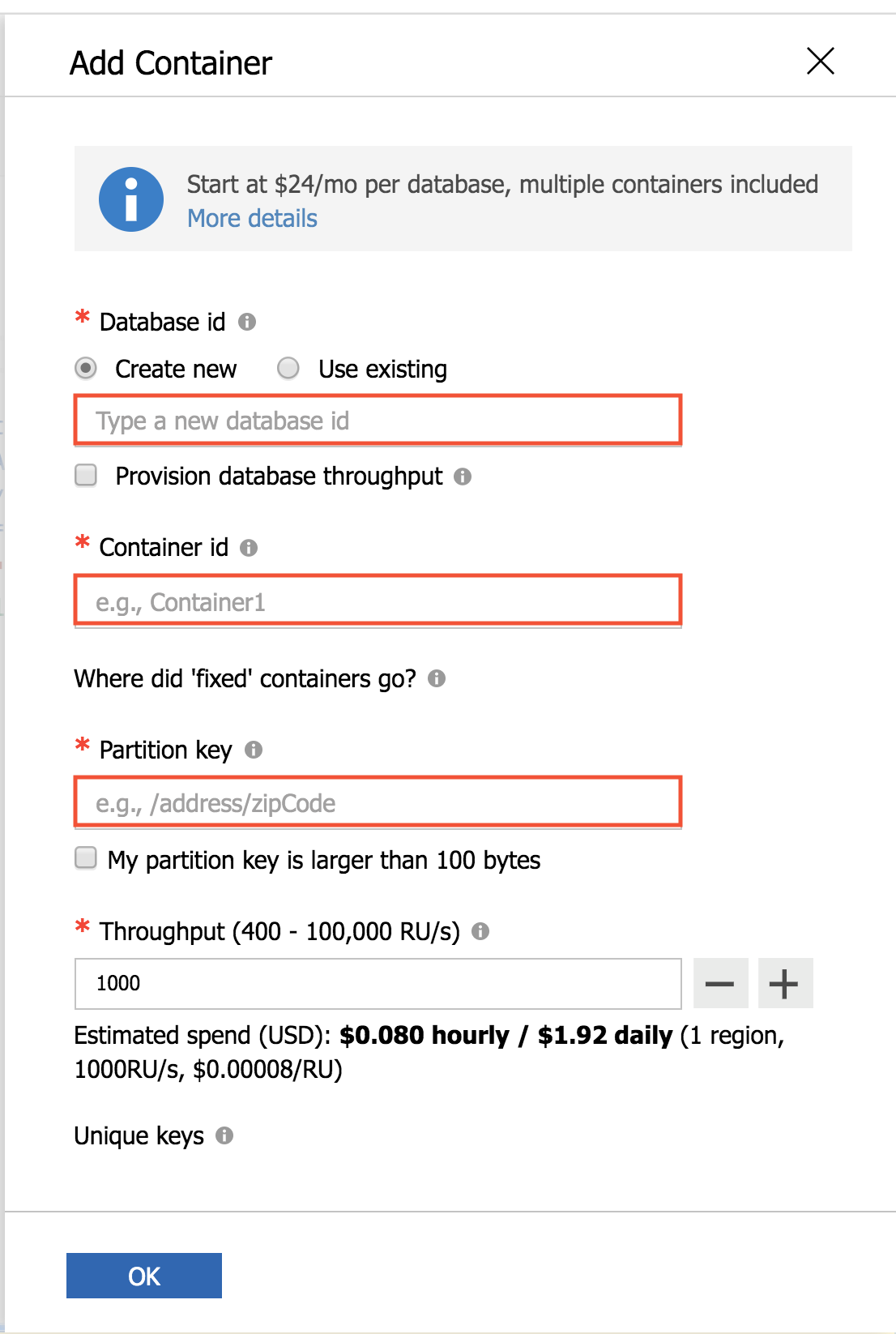Enable Provision database throughput checkbox
Viewport: 896px width, 1334px height.
[x=86, y=475]
